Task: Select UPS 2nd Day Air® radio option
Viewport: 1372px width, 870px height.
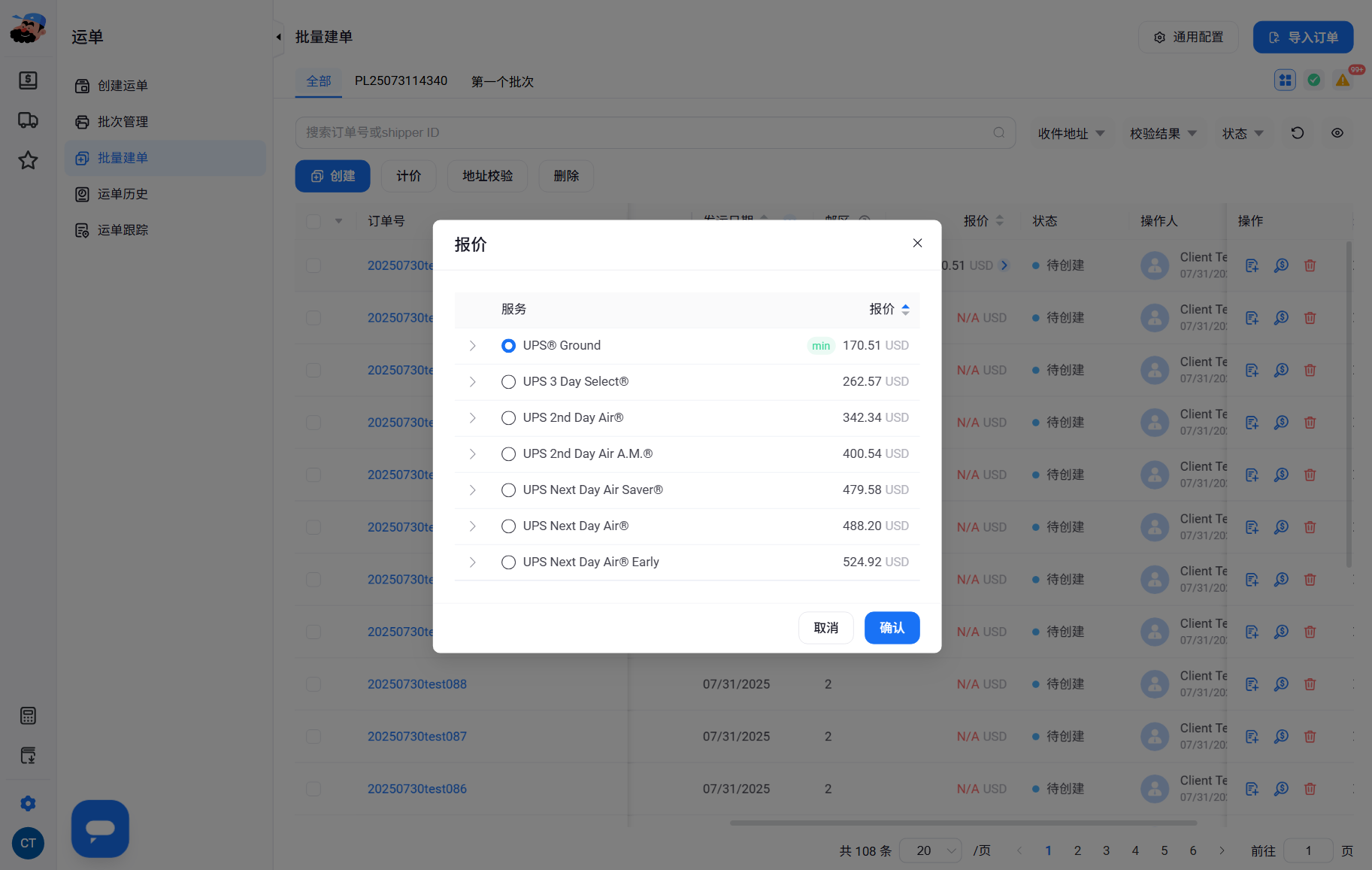Action: point(508,418)
